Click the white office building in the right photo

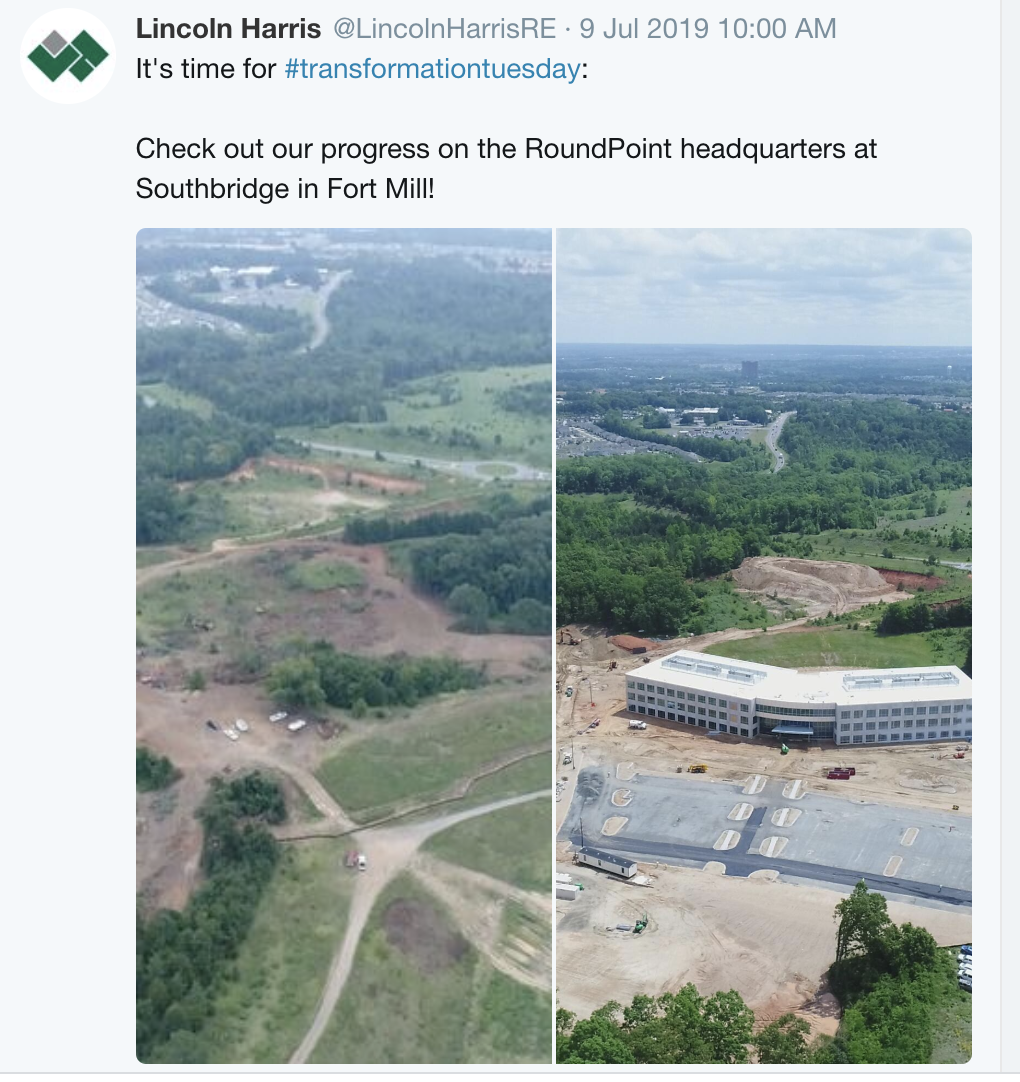tap(800, 700)
